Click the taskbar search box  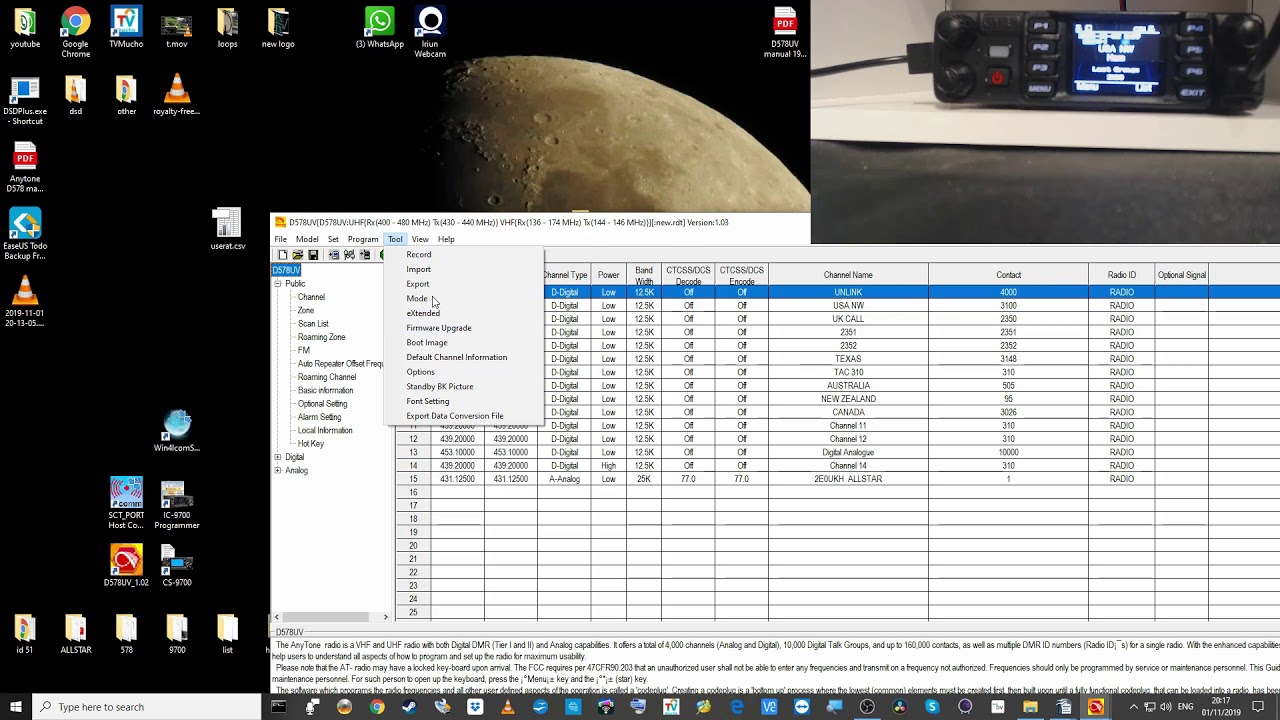[x=146, y=707]
